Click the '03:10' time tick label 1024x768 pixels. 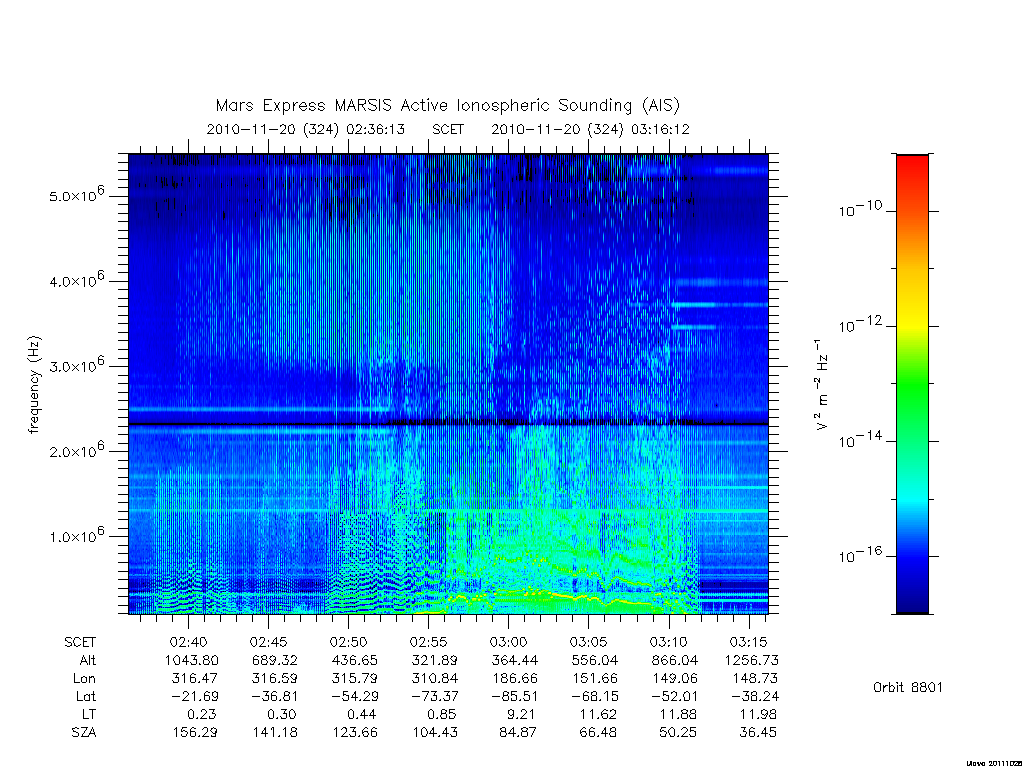coord(668,642)
